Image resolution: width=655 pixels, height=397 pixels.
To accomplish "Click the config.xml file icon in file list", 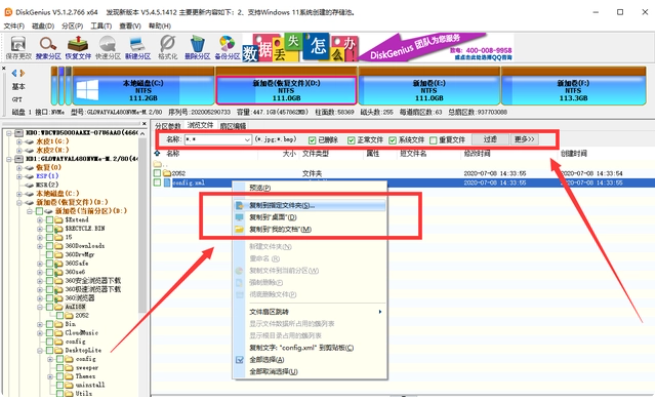I will [x=167, y=183].
